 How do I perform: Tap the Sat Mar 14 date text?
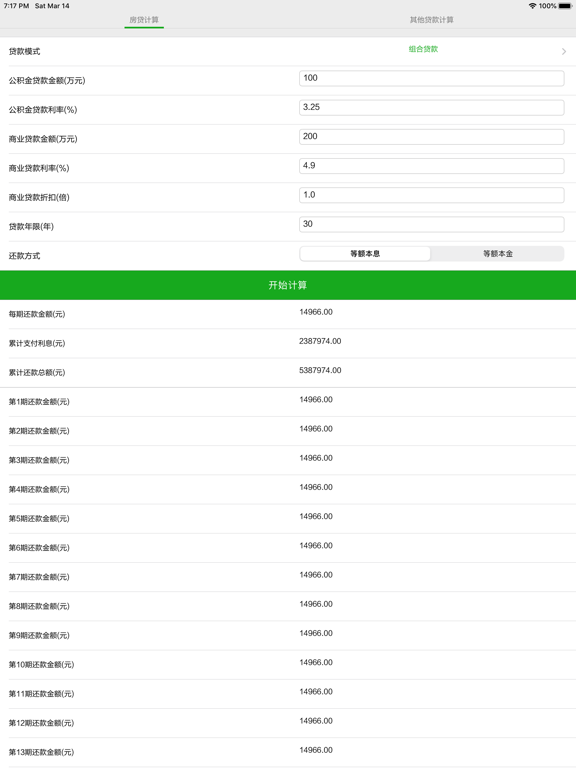tap(52, 6)
